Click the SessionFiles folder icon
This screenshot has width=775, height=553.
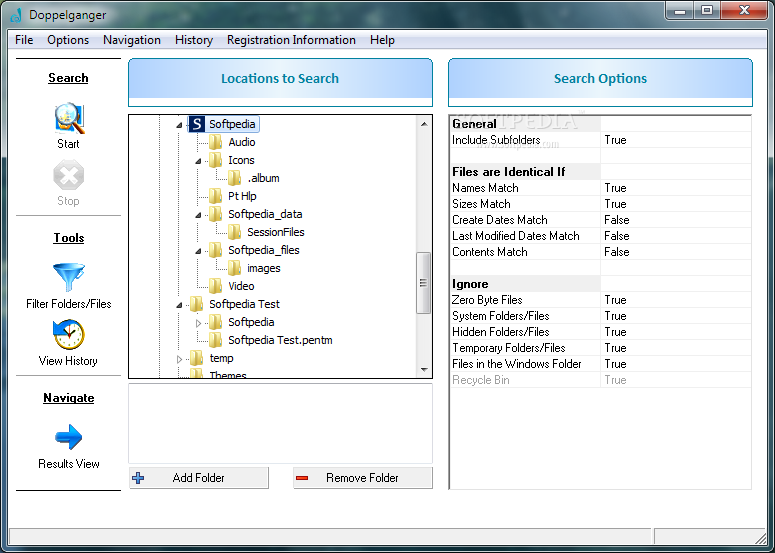[x=234, y=232]
